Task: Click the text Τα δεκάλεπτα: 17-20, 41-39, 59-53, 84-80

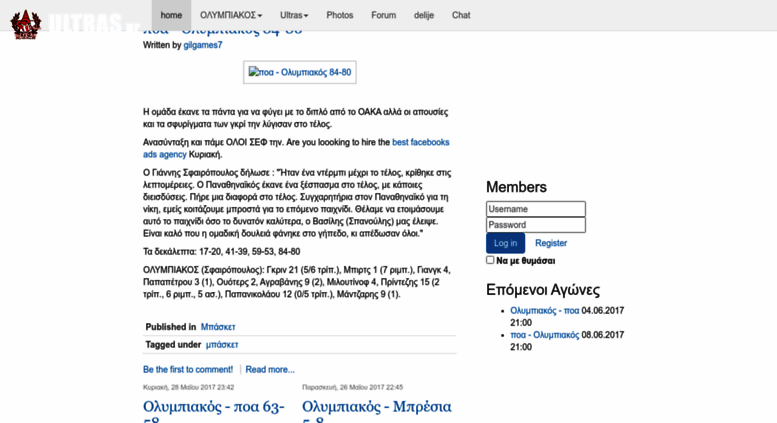Action: [222, 252]
